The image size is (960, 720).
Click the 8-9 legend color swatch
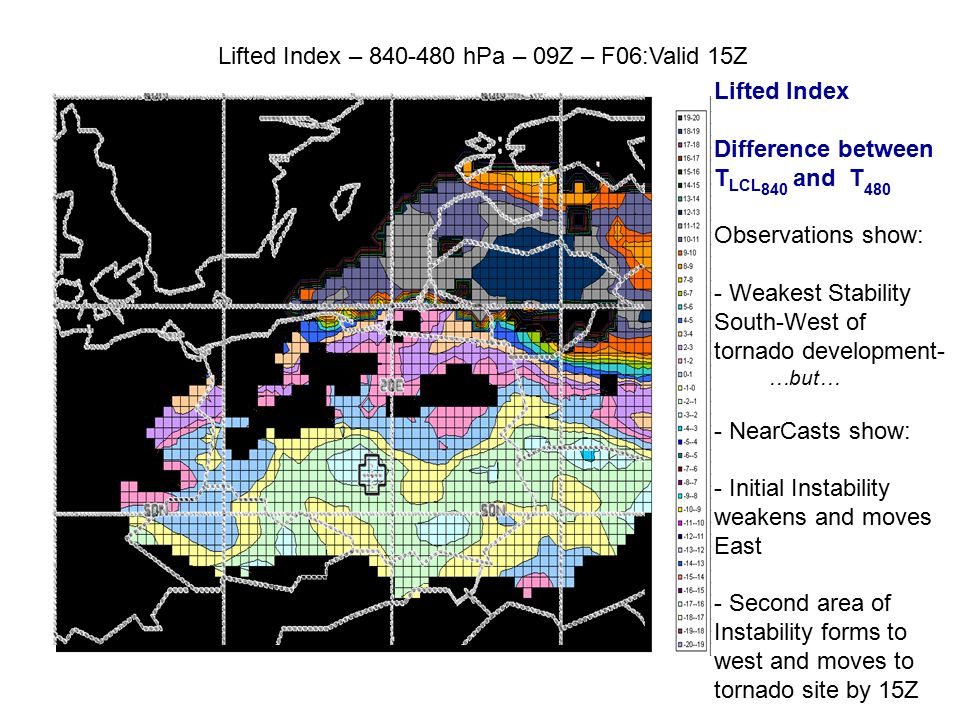point(680,266)
